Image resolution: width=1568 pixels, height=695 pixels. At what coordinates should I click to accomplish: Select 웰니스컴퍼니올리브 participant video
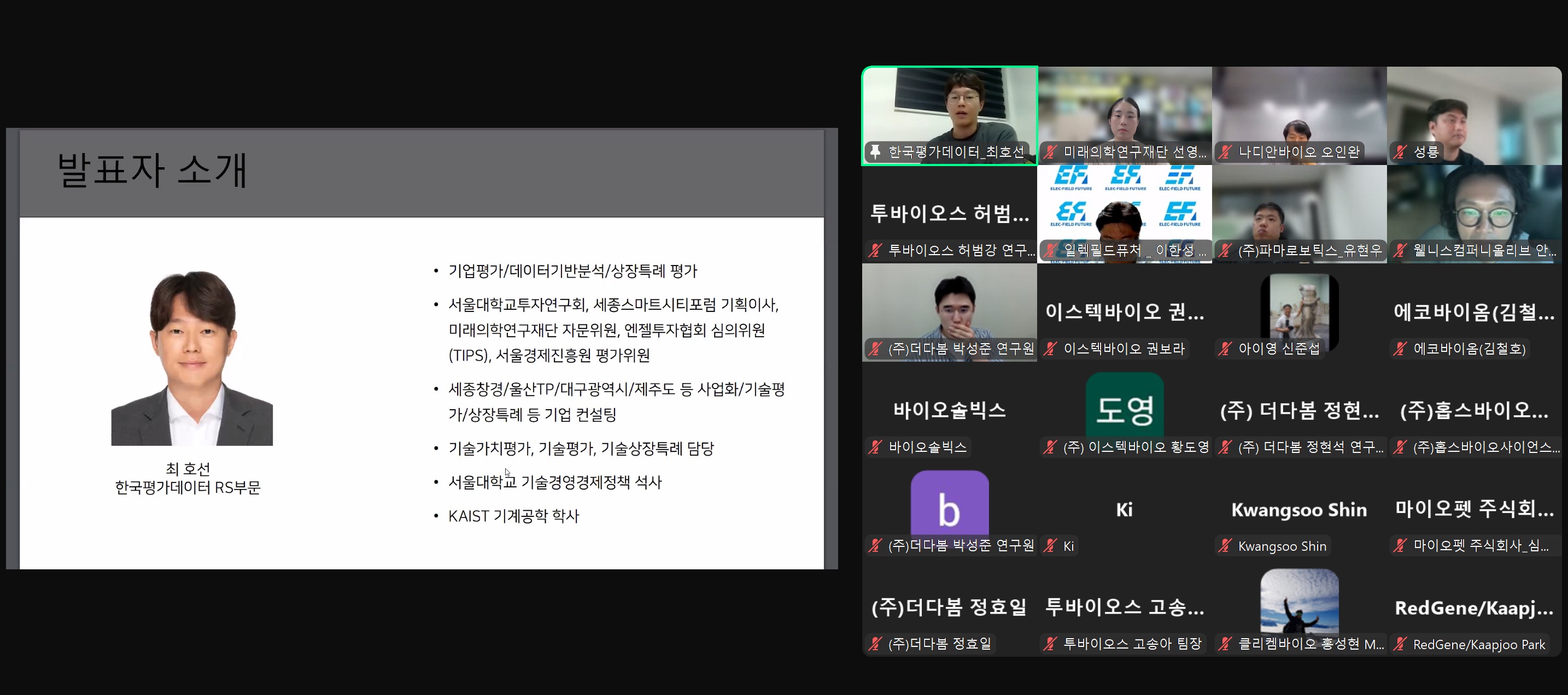(1475, 214)
